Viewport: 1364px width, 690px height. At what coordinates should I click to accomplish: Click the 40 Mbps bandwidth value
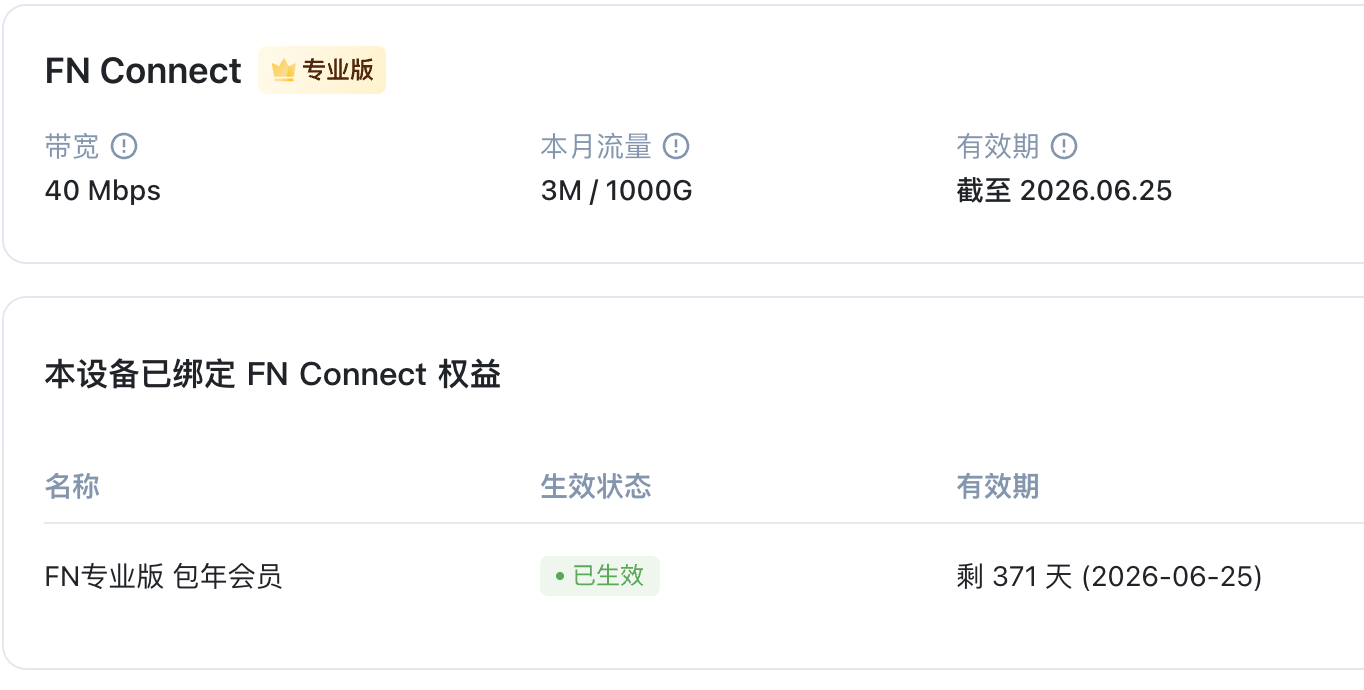(103, 190)
